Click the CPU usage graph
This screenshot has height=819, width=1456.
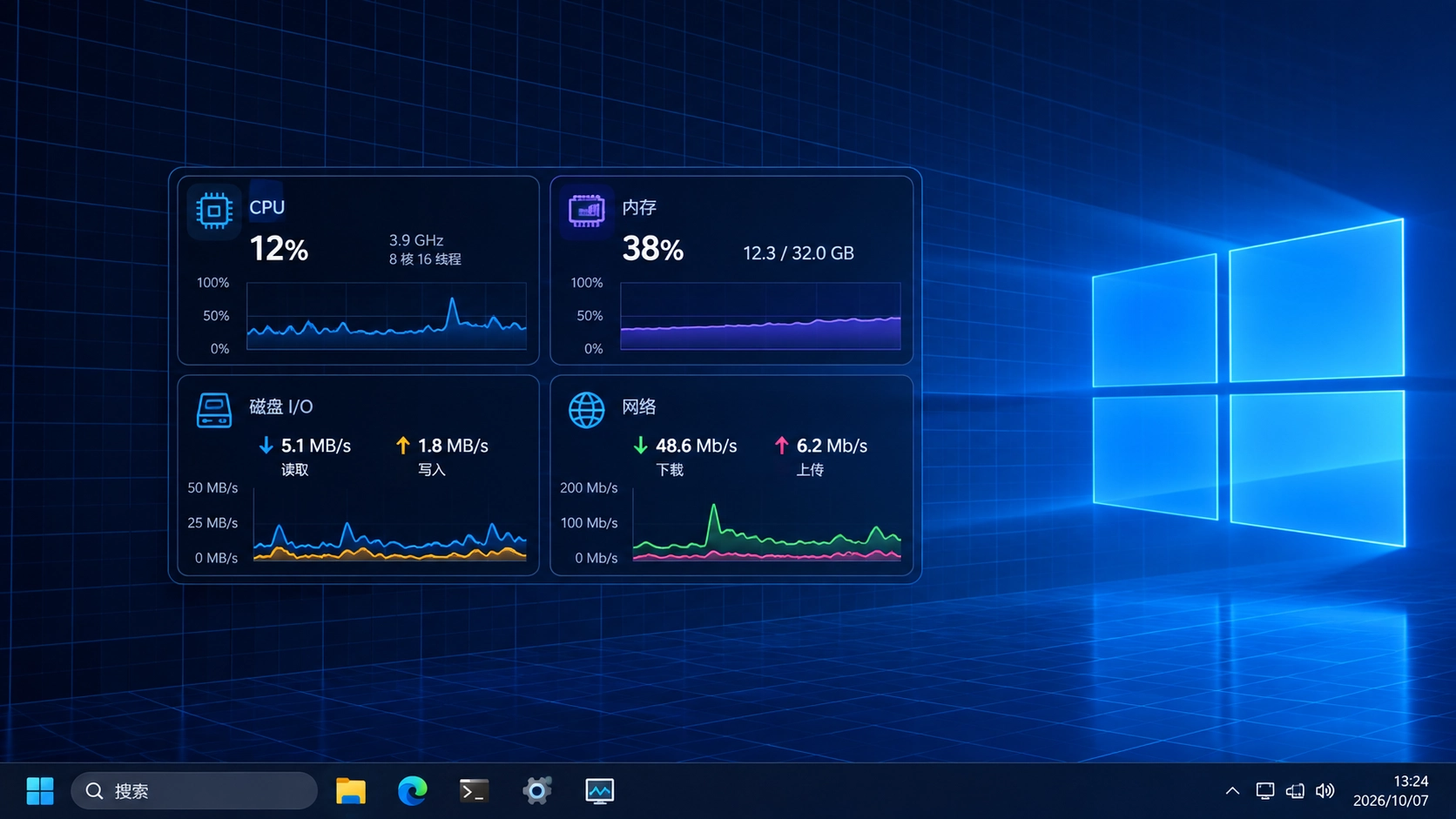coord(387,316)
